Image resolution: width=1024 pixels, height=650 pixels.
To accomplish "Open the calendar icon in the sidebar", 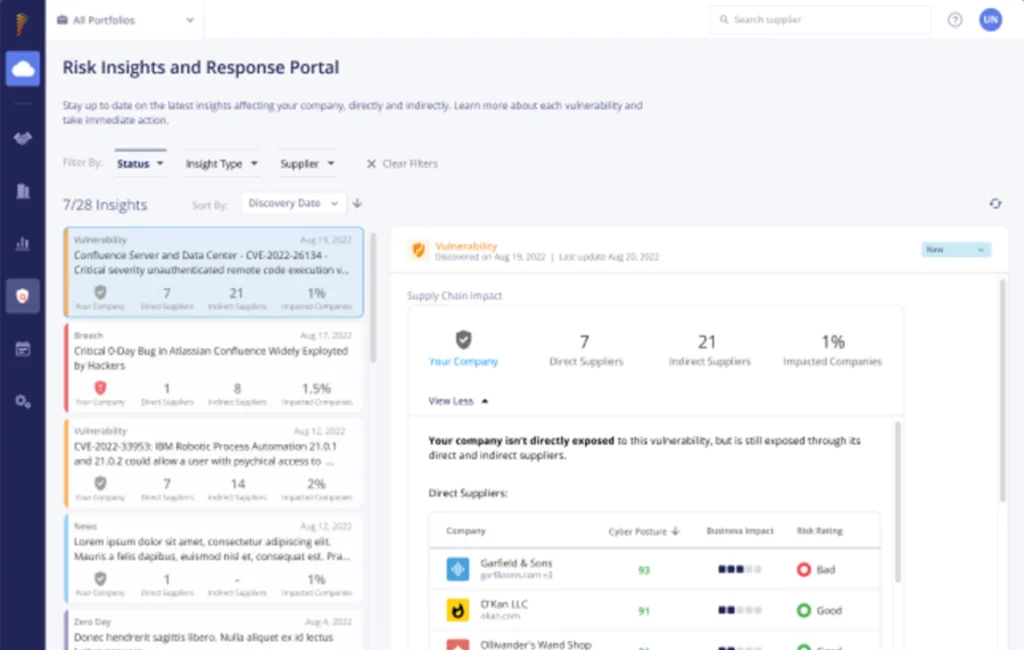I will click(22, 348).
